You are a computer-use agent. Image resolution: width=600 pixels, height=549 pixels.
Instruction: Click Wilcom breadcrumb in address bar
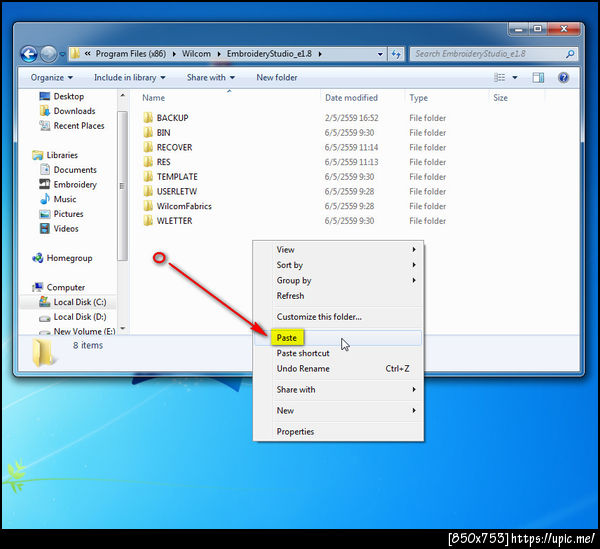[x=196, y=54]
